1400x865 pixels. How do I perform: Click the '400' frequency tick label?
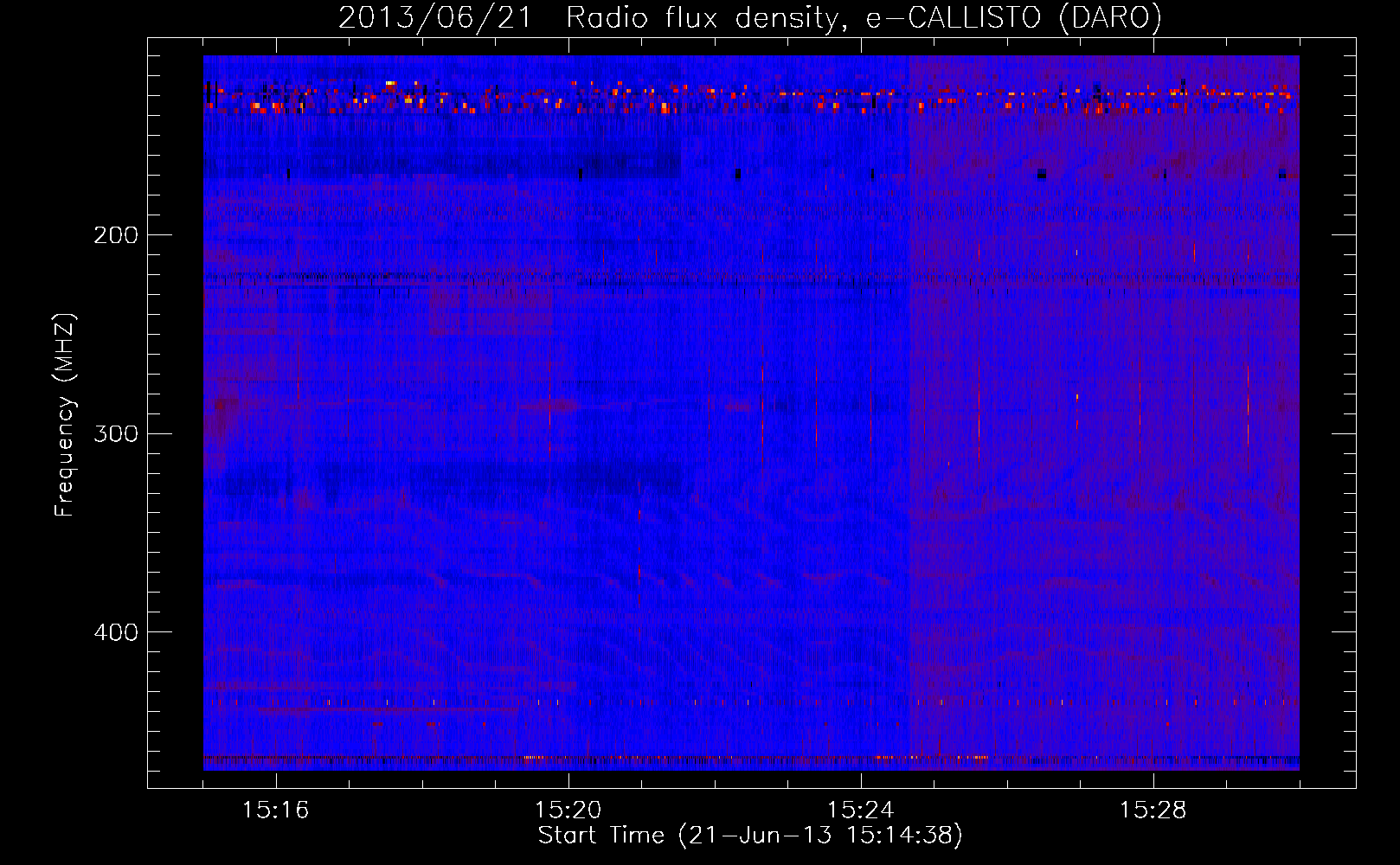(116, 632)
